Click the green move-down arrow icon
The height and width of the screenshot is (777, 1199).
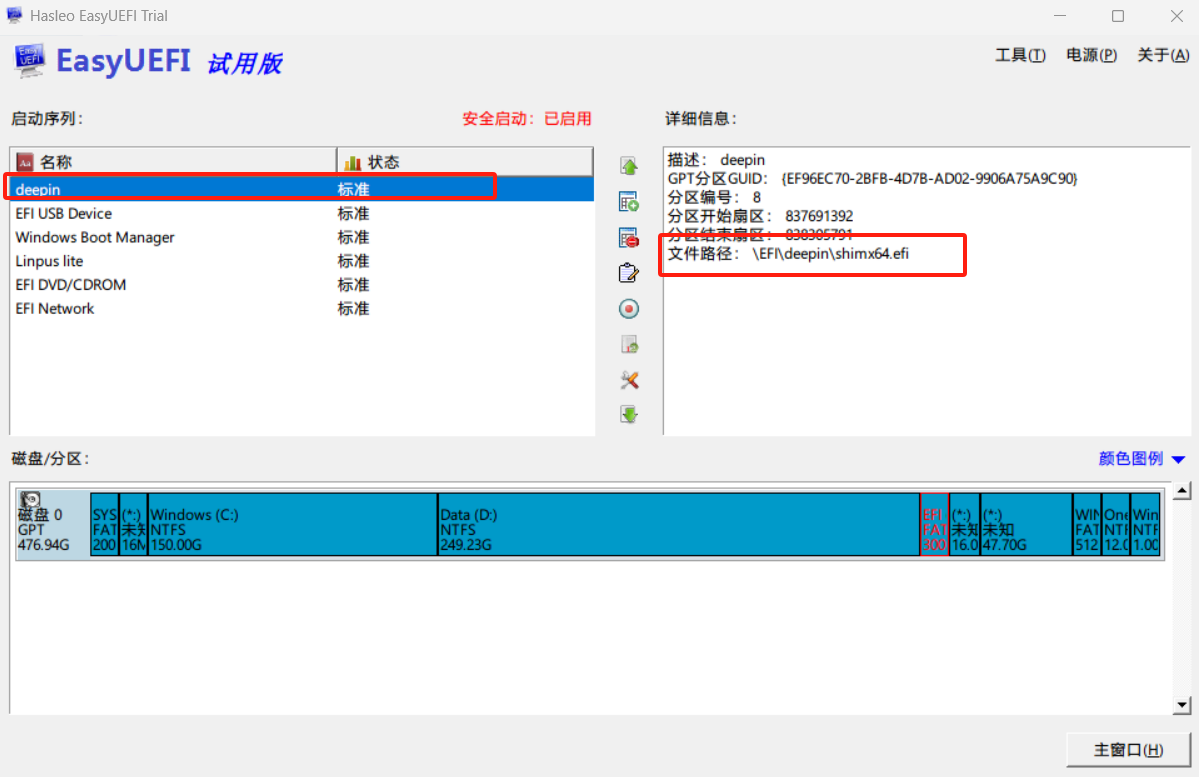click(x=629, y=415)
